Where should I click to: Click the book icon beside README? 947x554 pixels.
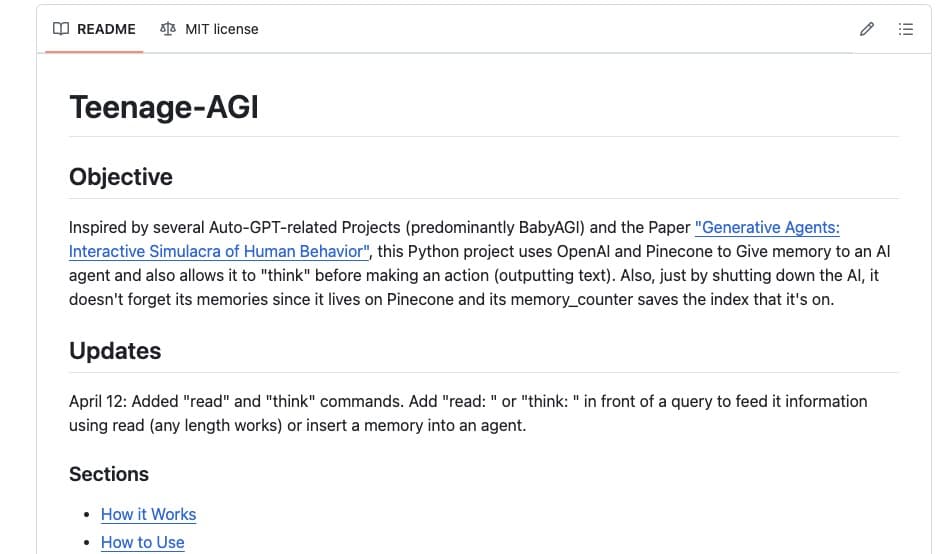coord(61,29)
